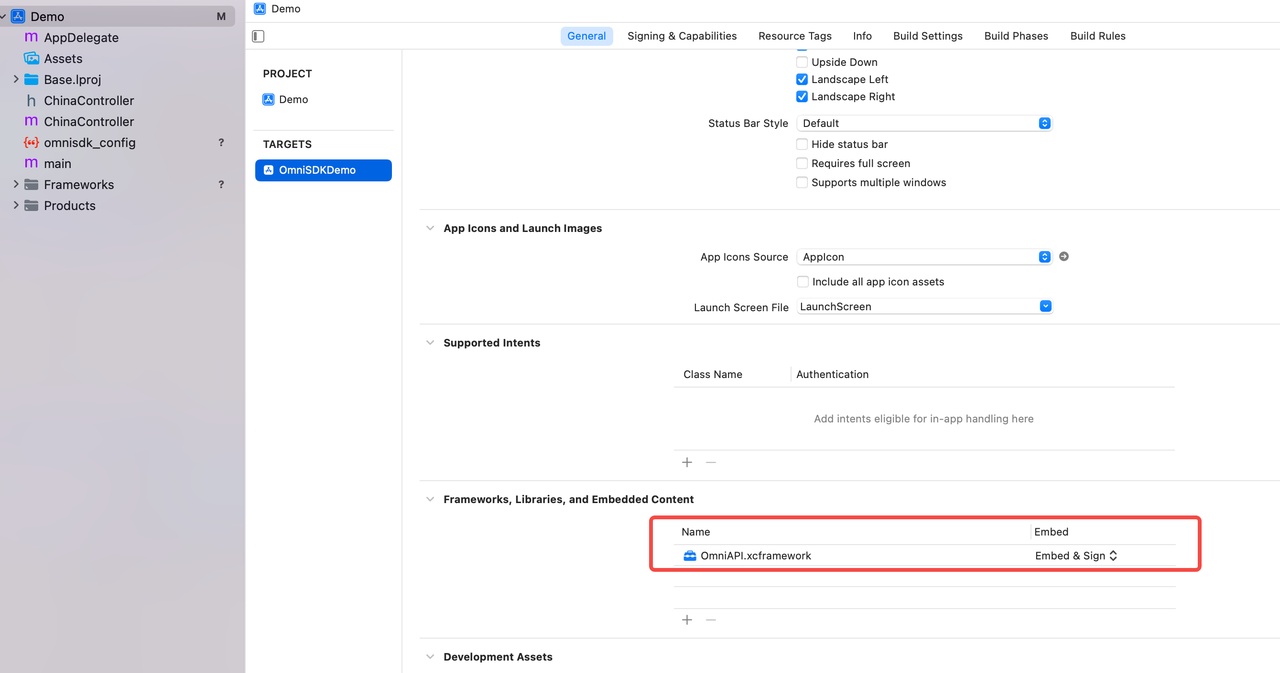The image size is (1280, 673).
Task: Remove the selected framework with the minus icon
Action: coord(711,620)
